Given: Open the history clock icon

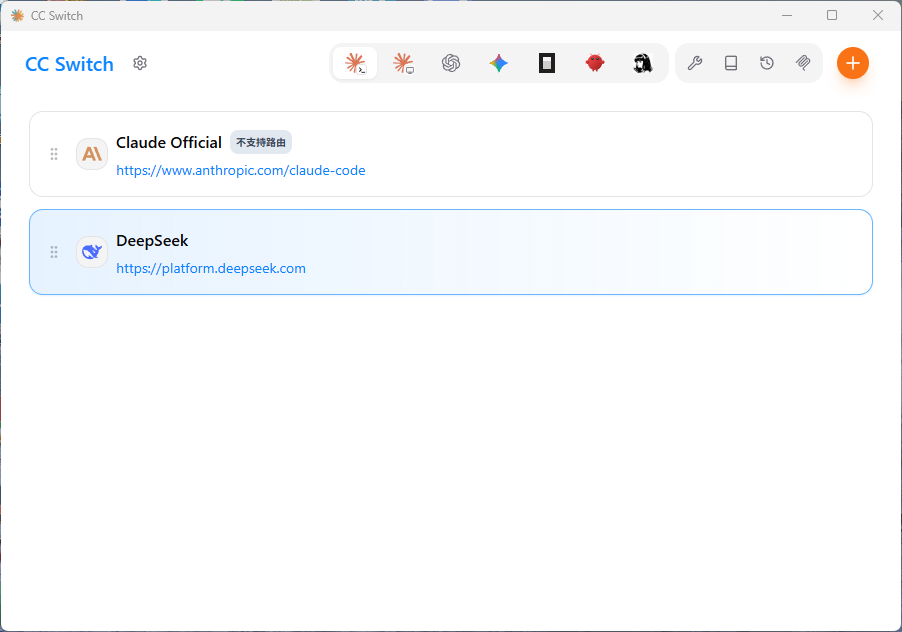Looking at the screenshot, I should pyautogui.click(x=767, y=63).
